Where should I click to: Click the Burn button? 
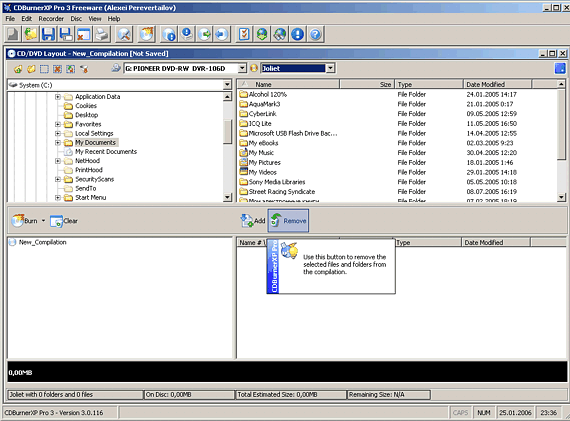pyautogui.click(x=24, y=221)
